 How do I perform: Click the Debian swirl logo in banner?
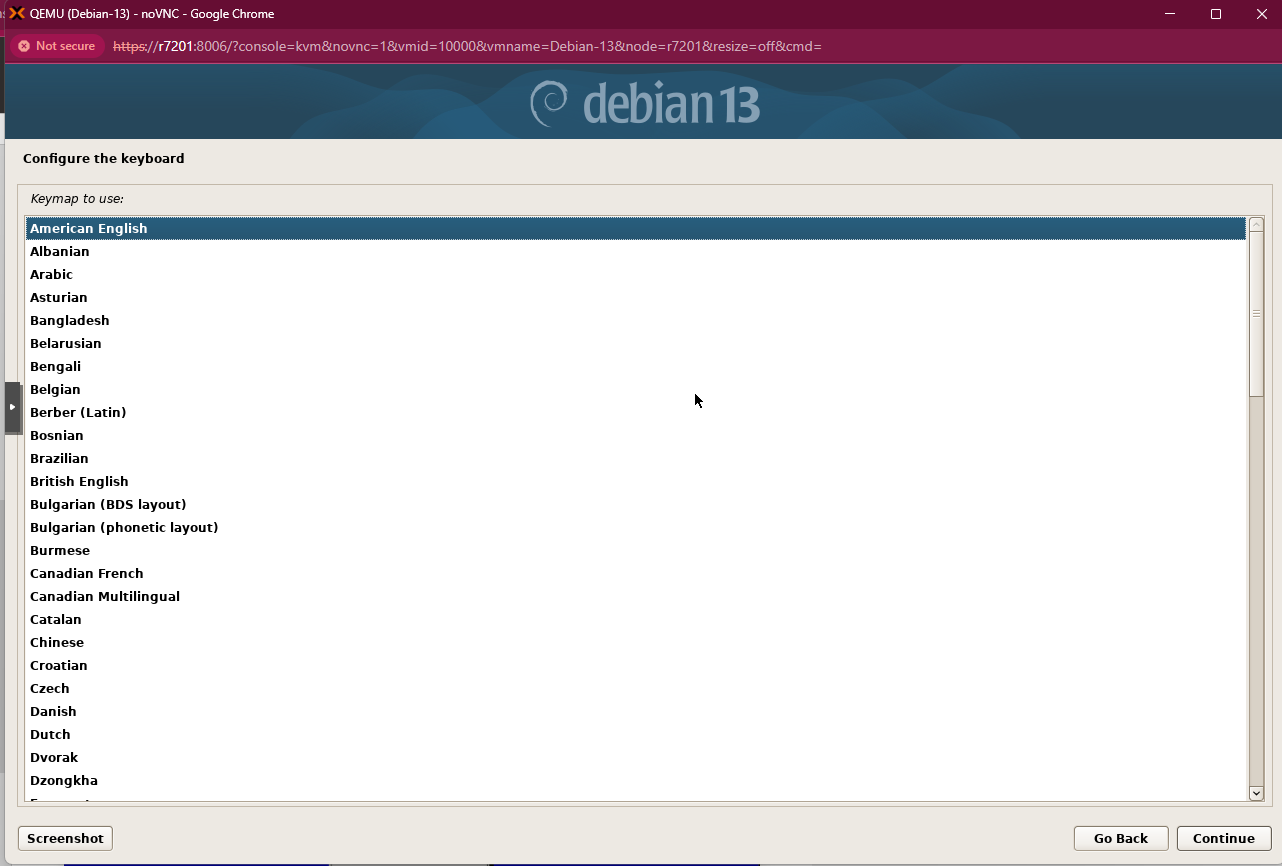coord(549,104)
